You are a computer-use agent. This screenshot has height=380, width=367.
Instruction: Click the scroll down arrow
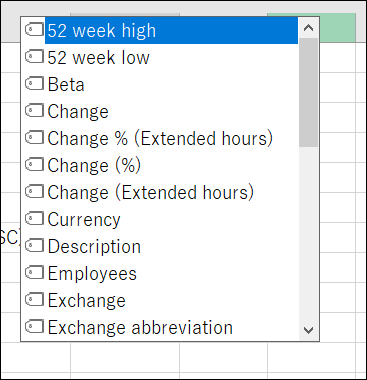pos(308,330)
